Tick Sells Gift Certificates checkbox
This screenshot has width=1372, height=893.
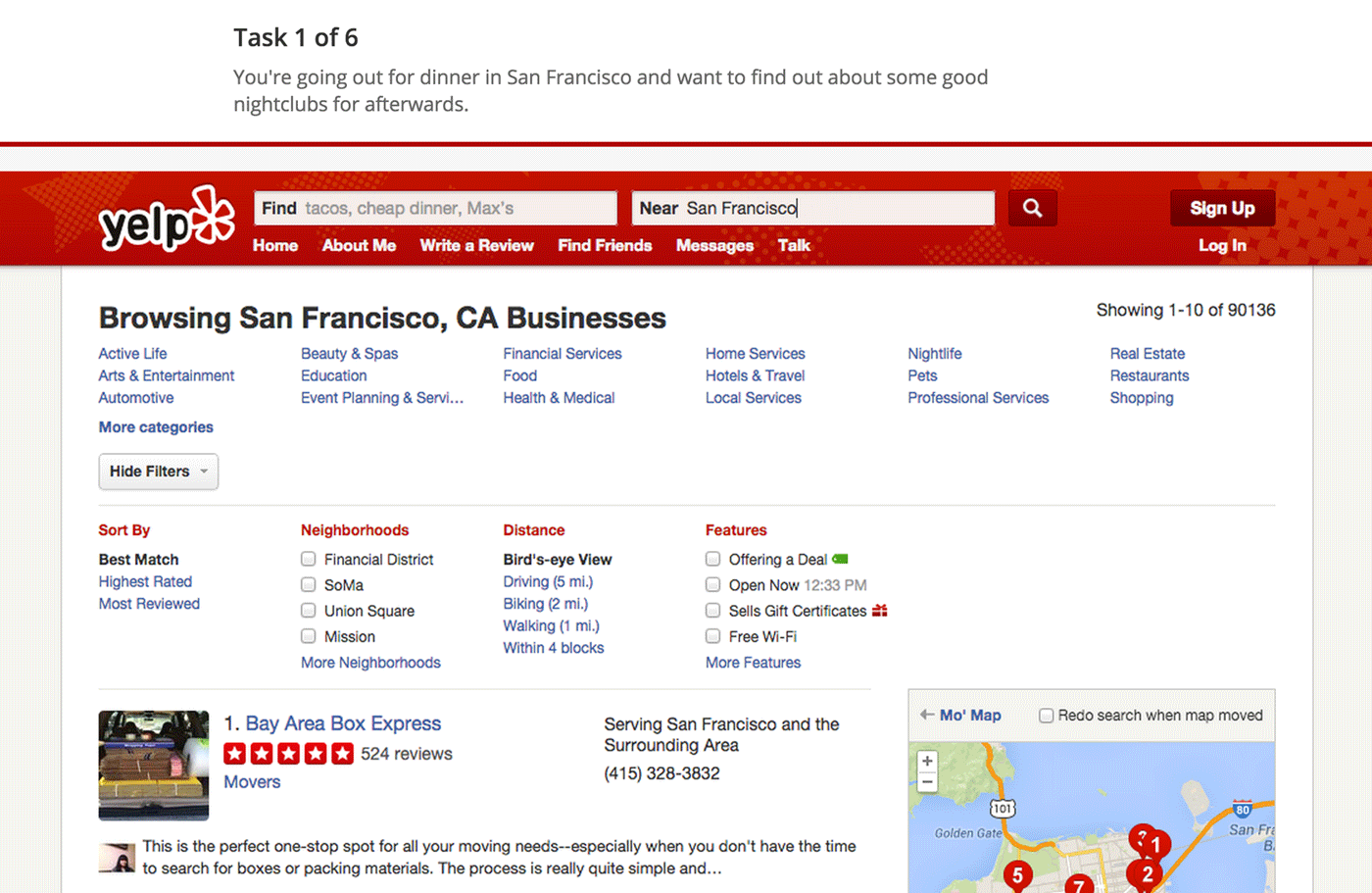click(712, 610)
